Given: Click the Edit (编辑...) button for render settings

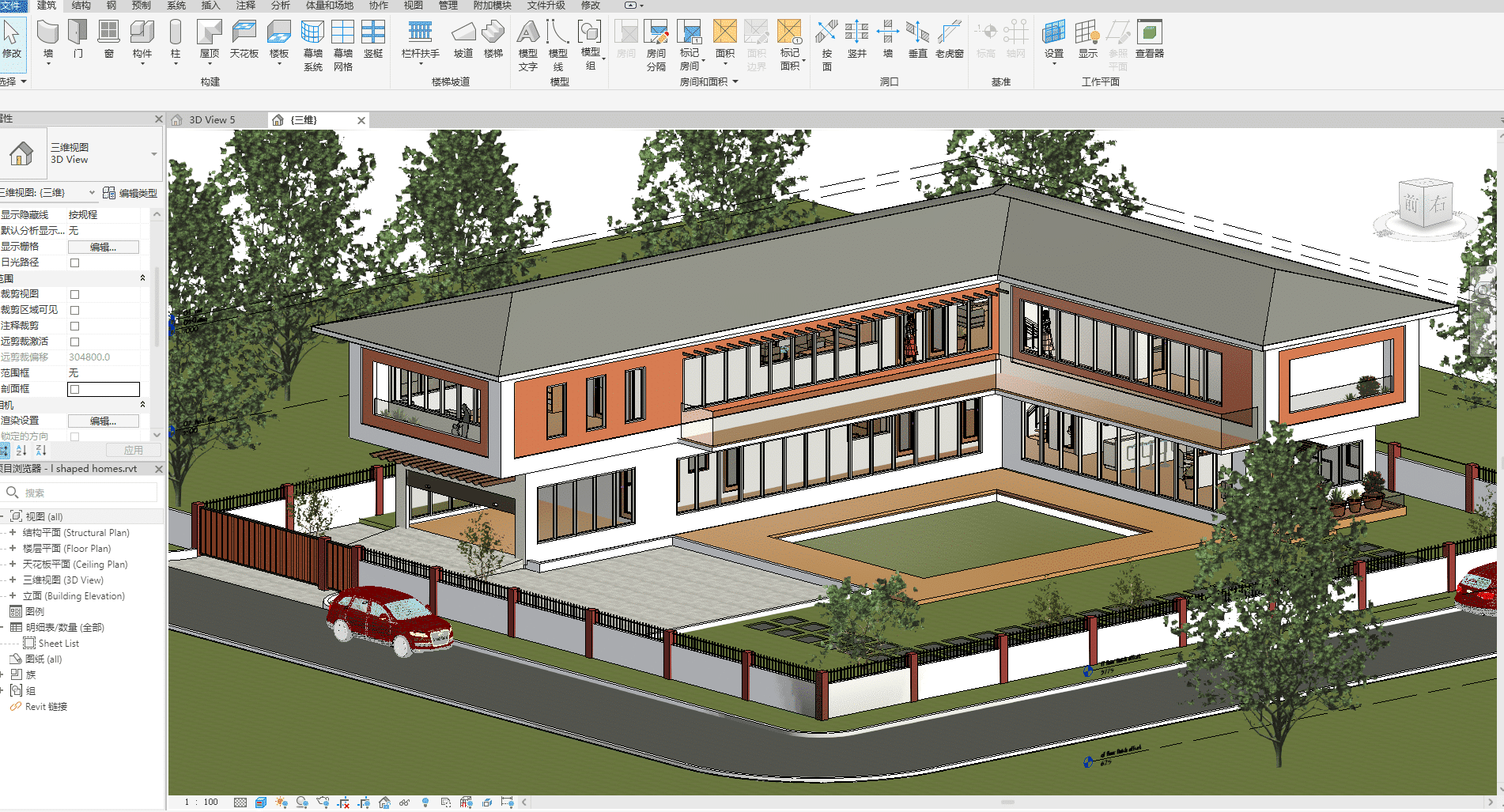Looking at the screenshot, I should (x=103, y=421).
